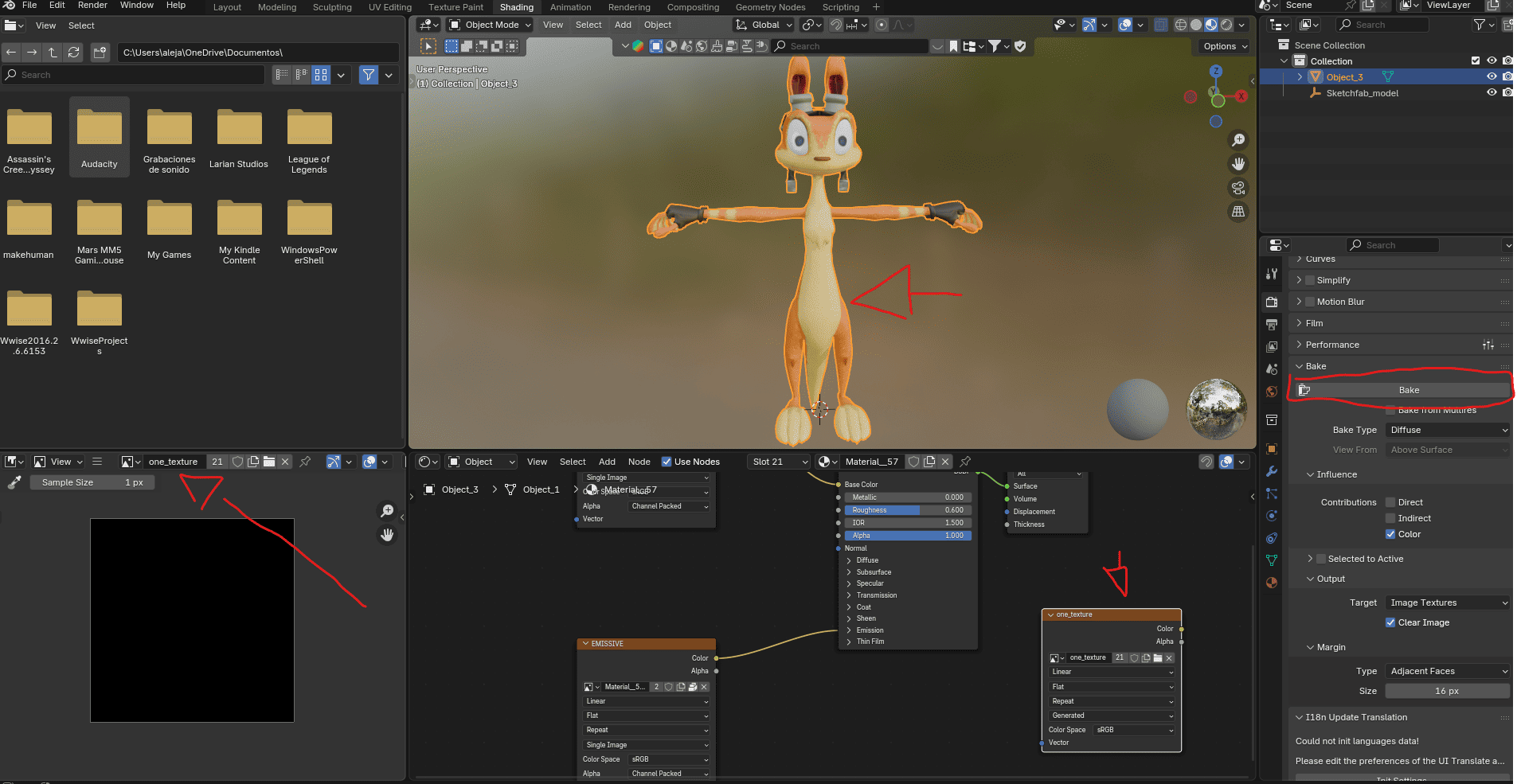
Task: Click the file browser path field
Action: [258, 53]
